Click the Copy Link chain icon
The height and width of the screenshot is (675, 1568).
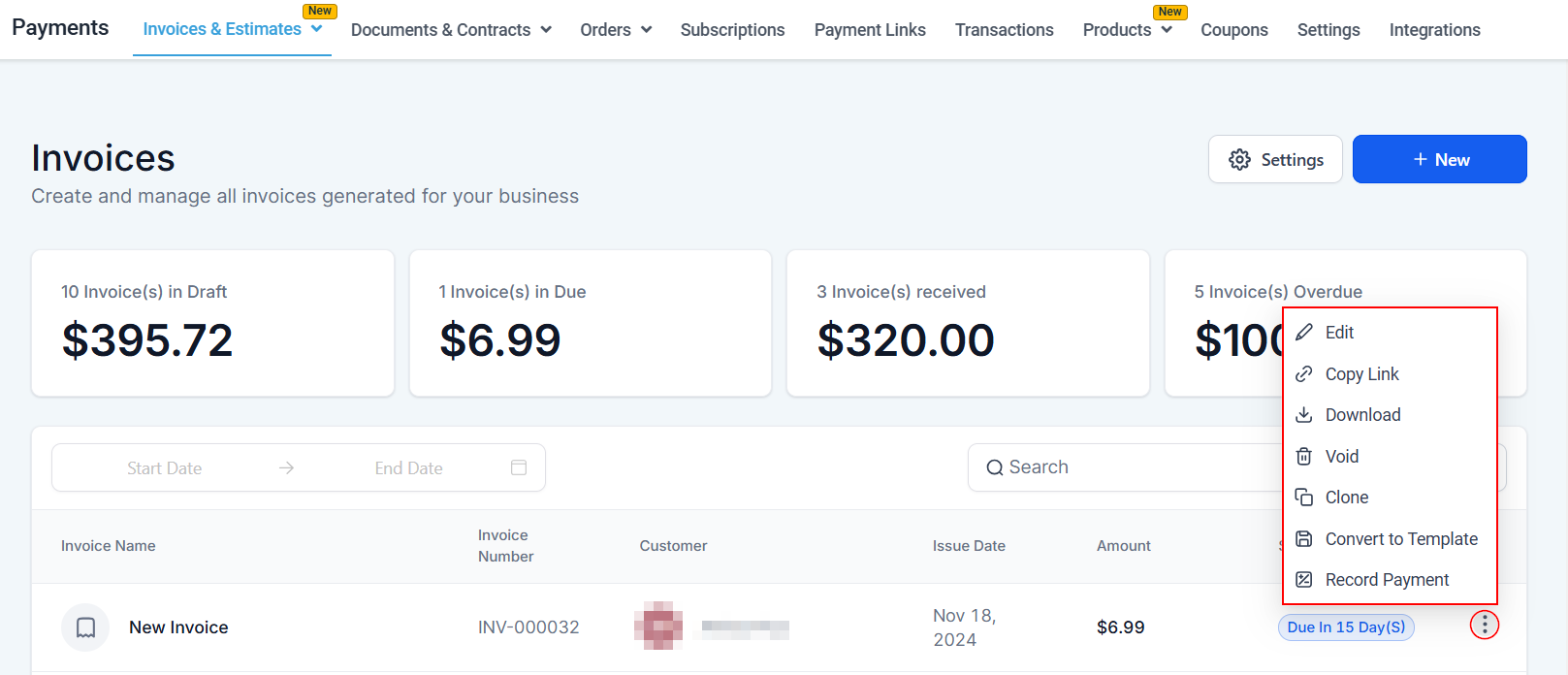[x=1304, y=374]
